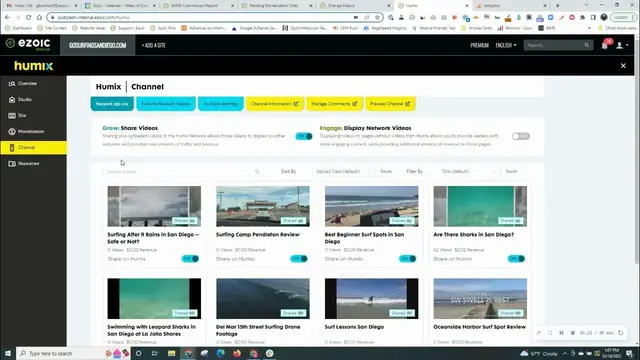Open the user account dropdown
640x360 pixels.
click(x=622, y=45)
